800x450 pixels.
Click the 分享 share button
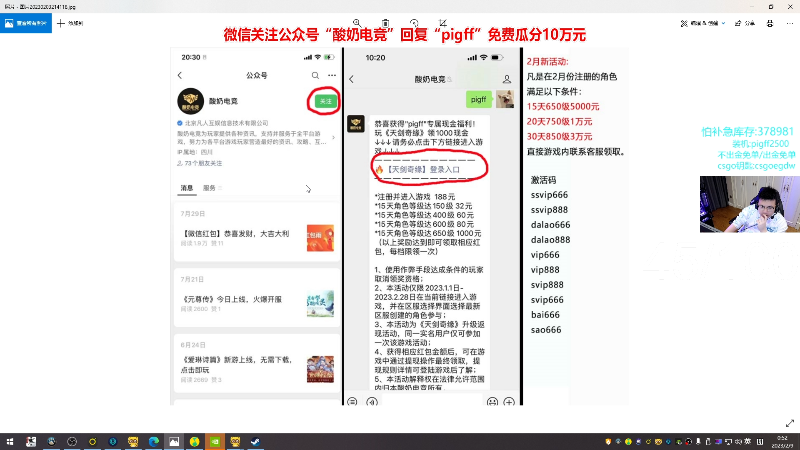click(745, 23)
